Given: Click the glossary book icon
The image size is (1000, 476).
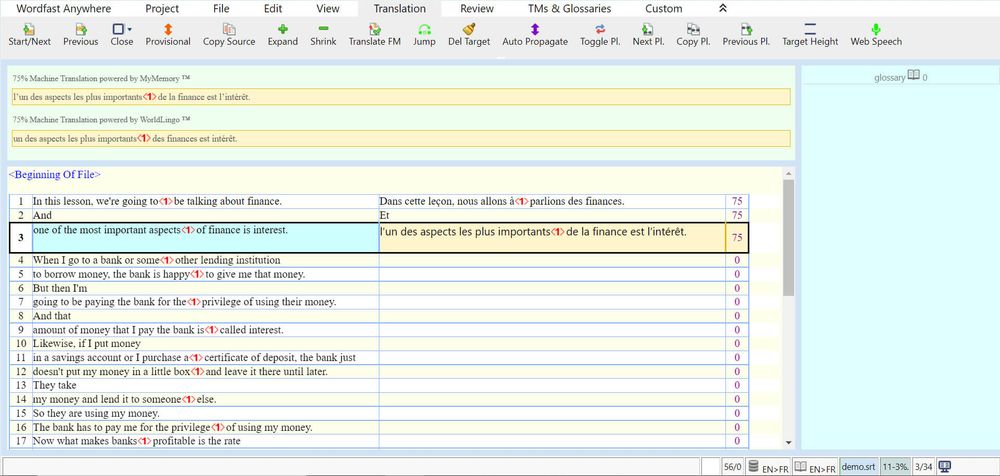Looking at the screenshot, I should click(913, 76).
